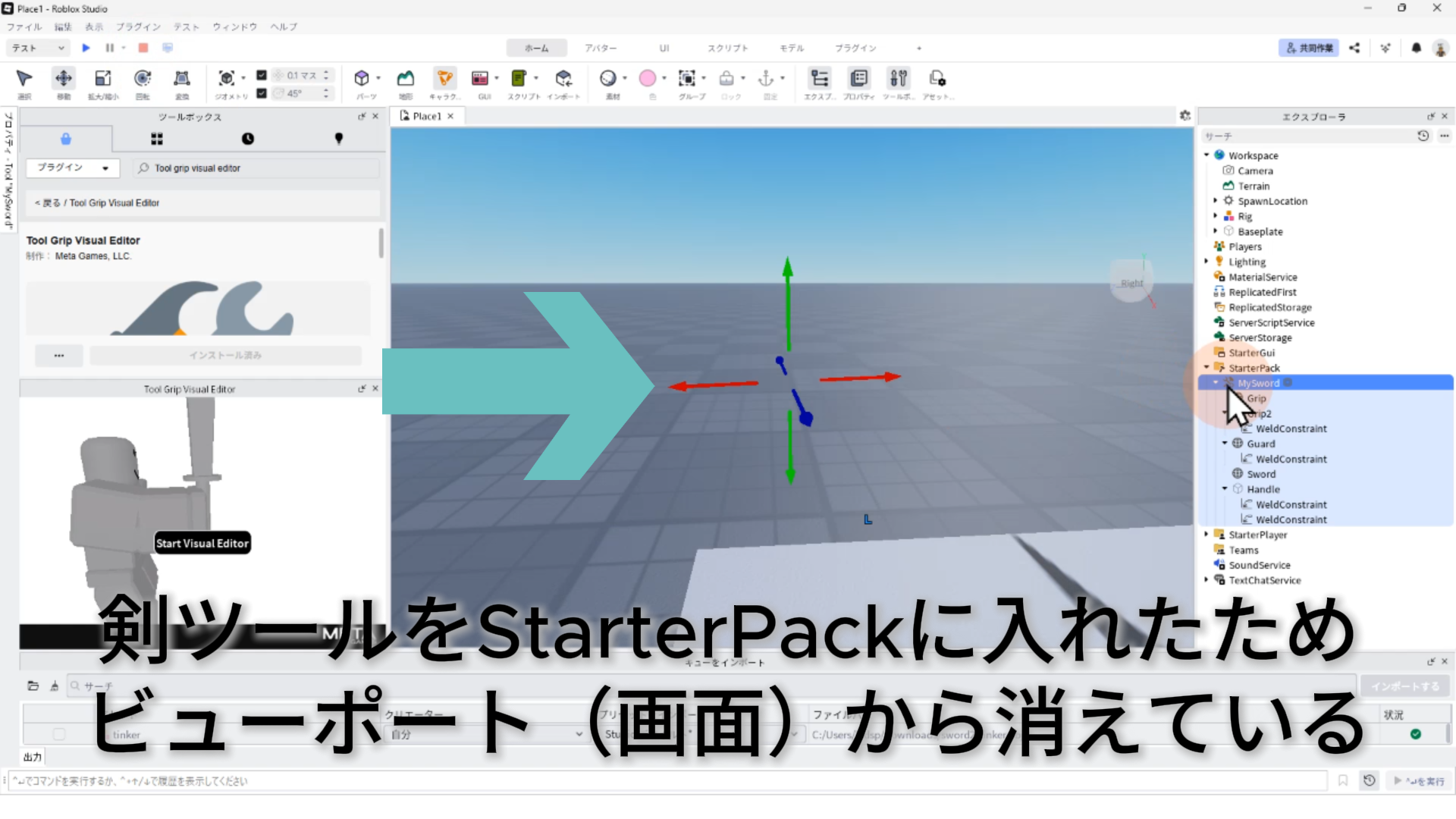Click the 共同作業 collaborate button
Image resolution: width=1456 pixels, height=819 pixels.
(x=1309, y=48)
